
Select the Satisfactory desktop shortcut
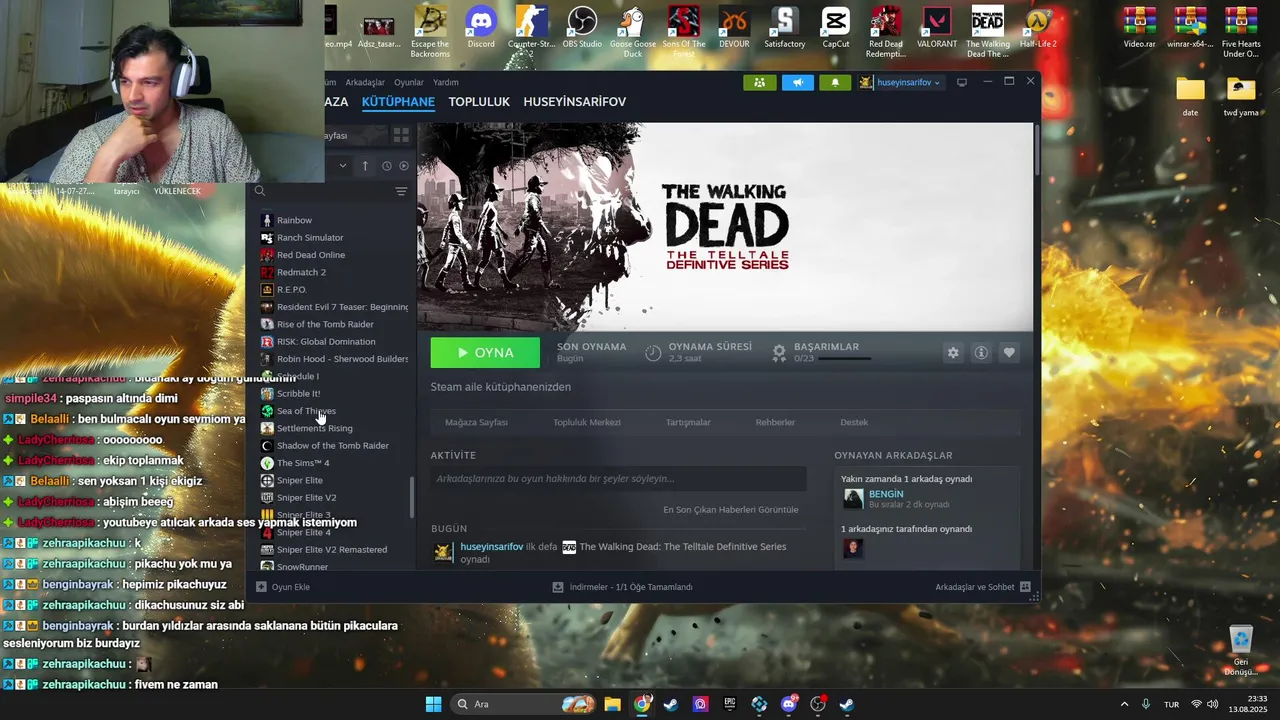(x=785, y=28)
